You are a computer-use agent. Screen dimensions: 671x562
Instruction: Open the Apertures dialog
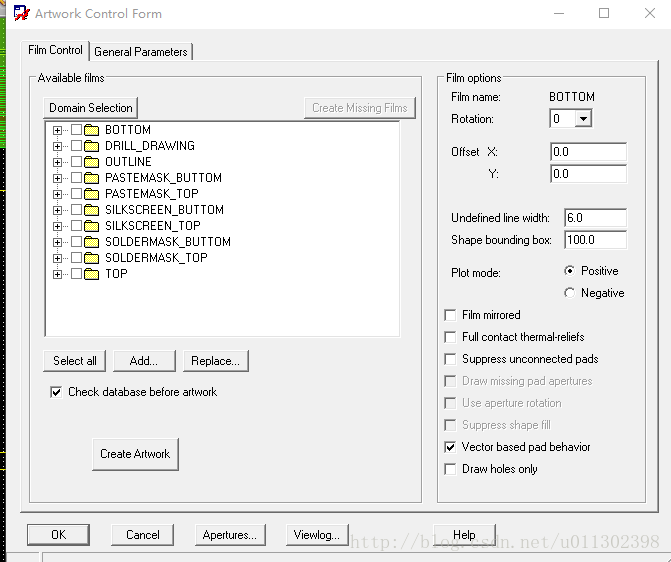229,535
